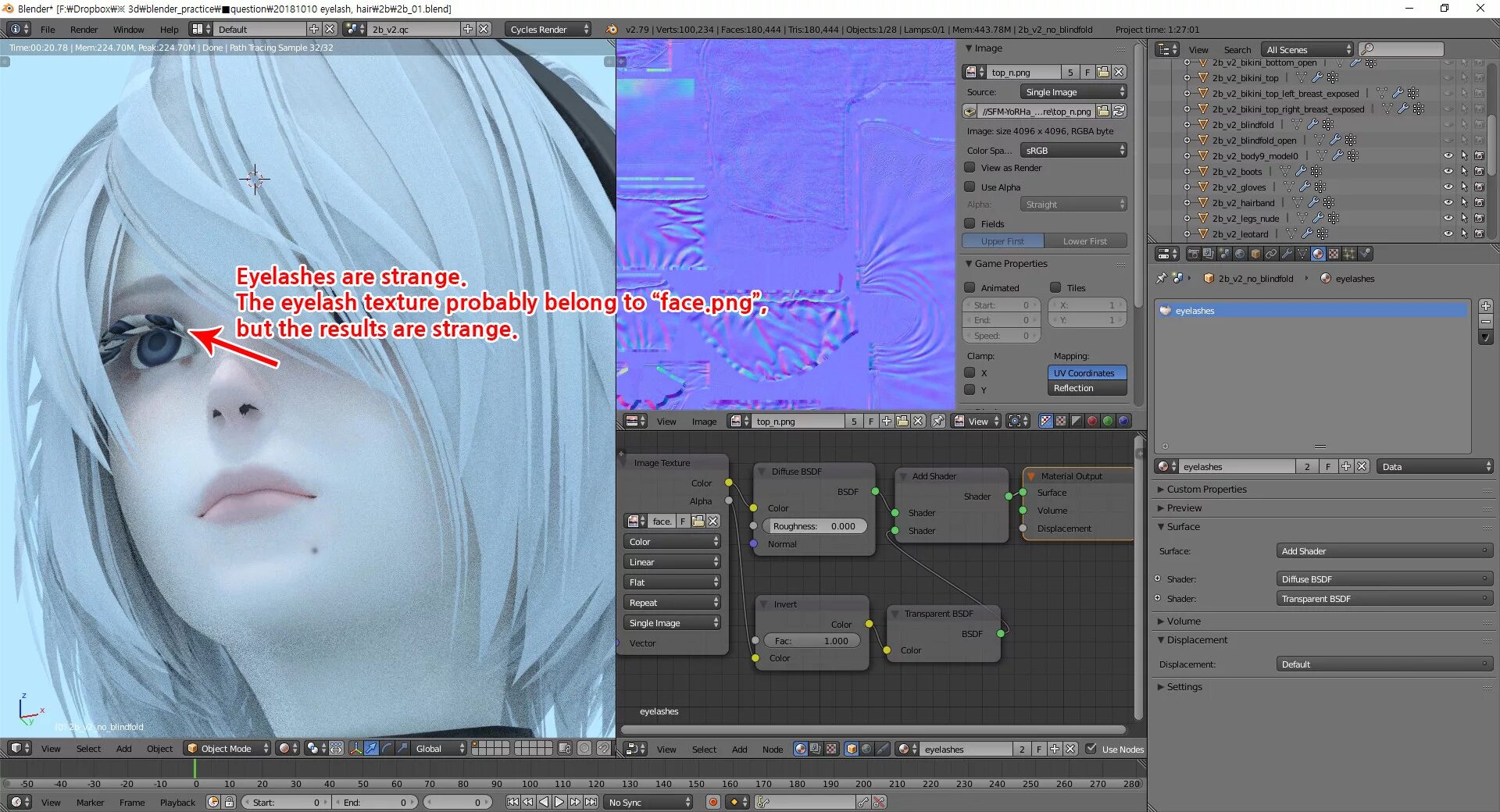Open the Object properties tab (cube icon)
Viewport: 1500px width, 812px height.
pos(1255,254)
